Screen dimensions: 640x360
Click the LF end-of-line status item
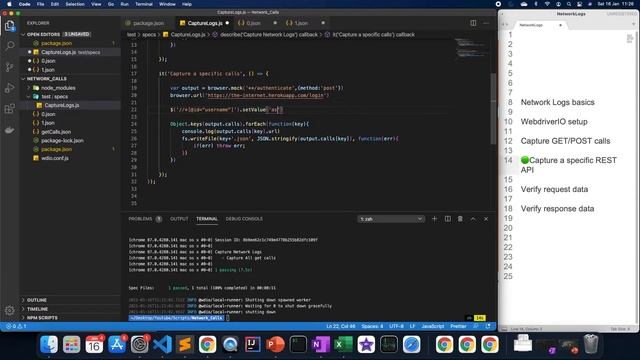(412, 326)
